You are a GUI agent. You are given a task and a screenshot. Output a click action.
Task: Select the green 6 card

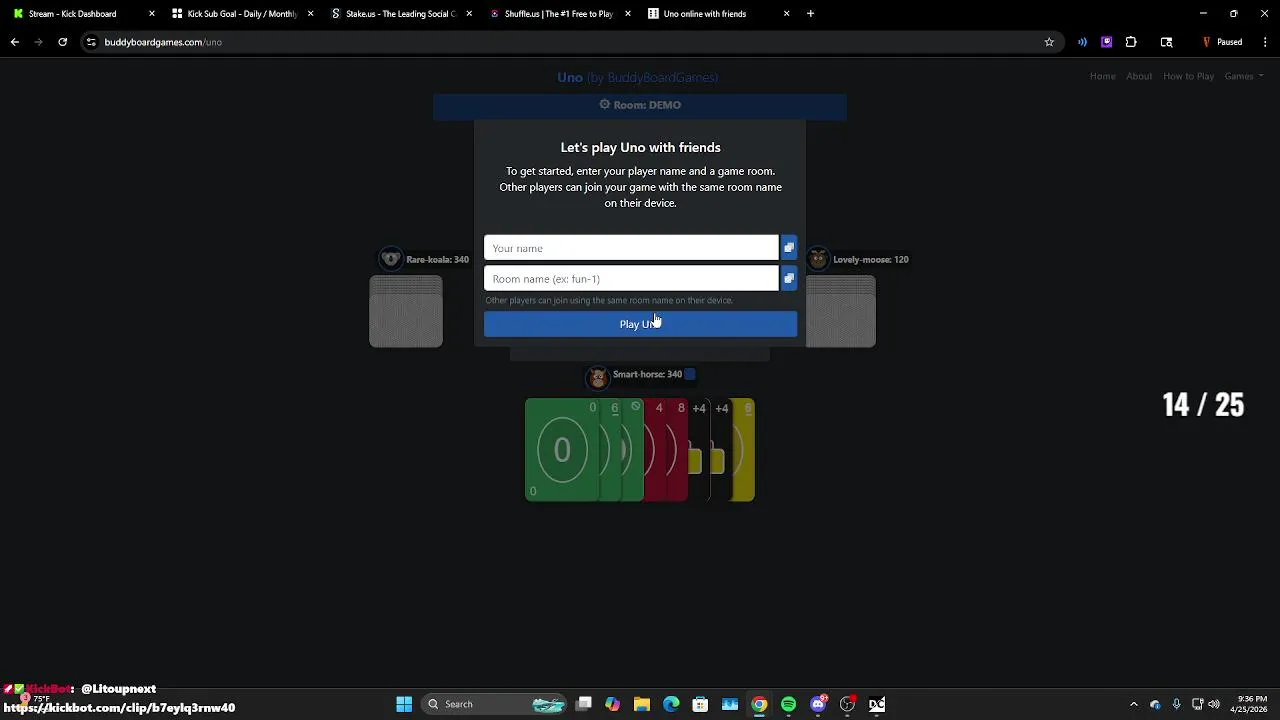[x=611, y=450]
